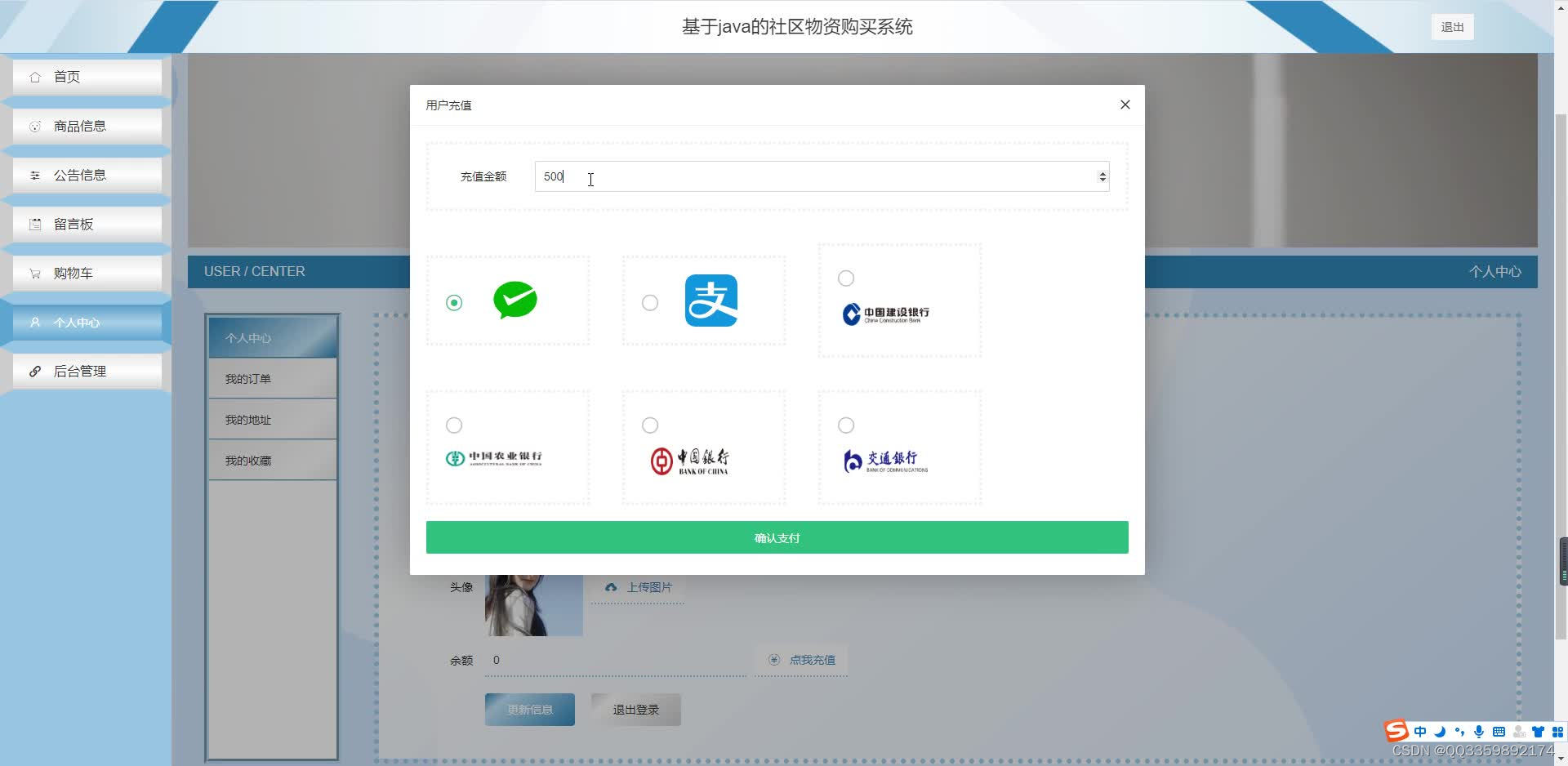Click the Sogou input method S icon
1568x766 pixels.
1396,731
